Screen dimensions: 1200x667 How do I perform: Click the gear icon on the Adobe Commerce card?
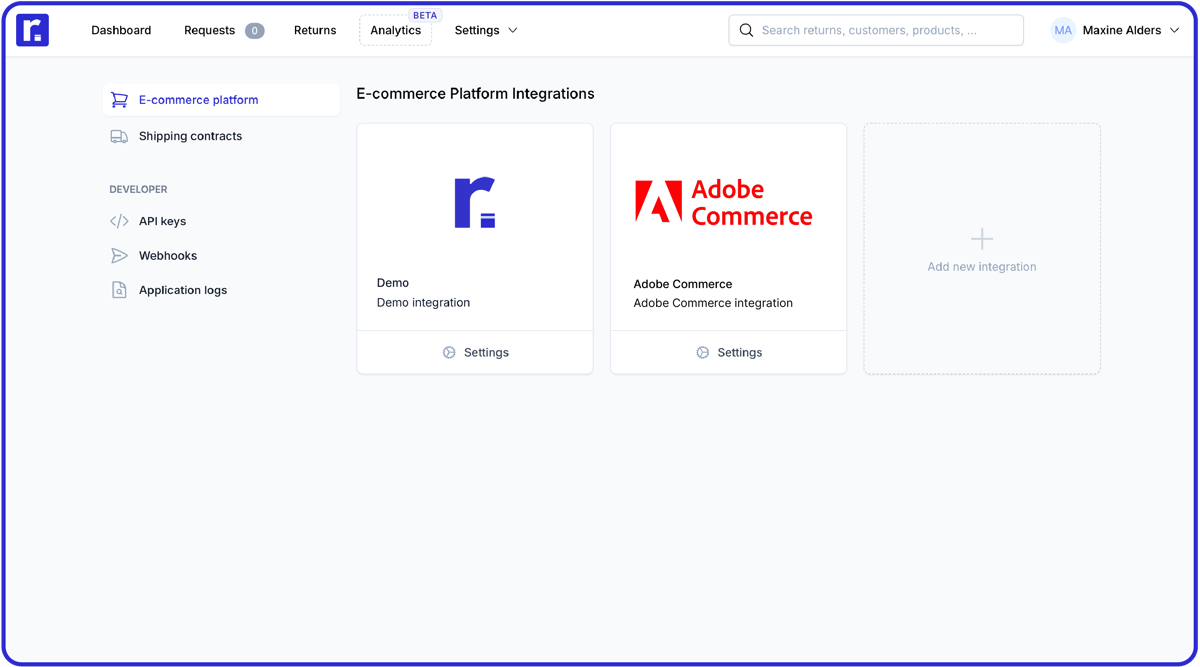tap(703, 352)
